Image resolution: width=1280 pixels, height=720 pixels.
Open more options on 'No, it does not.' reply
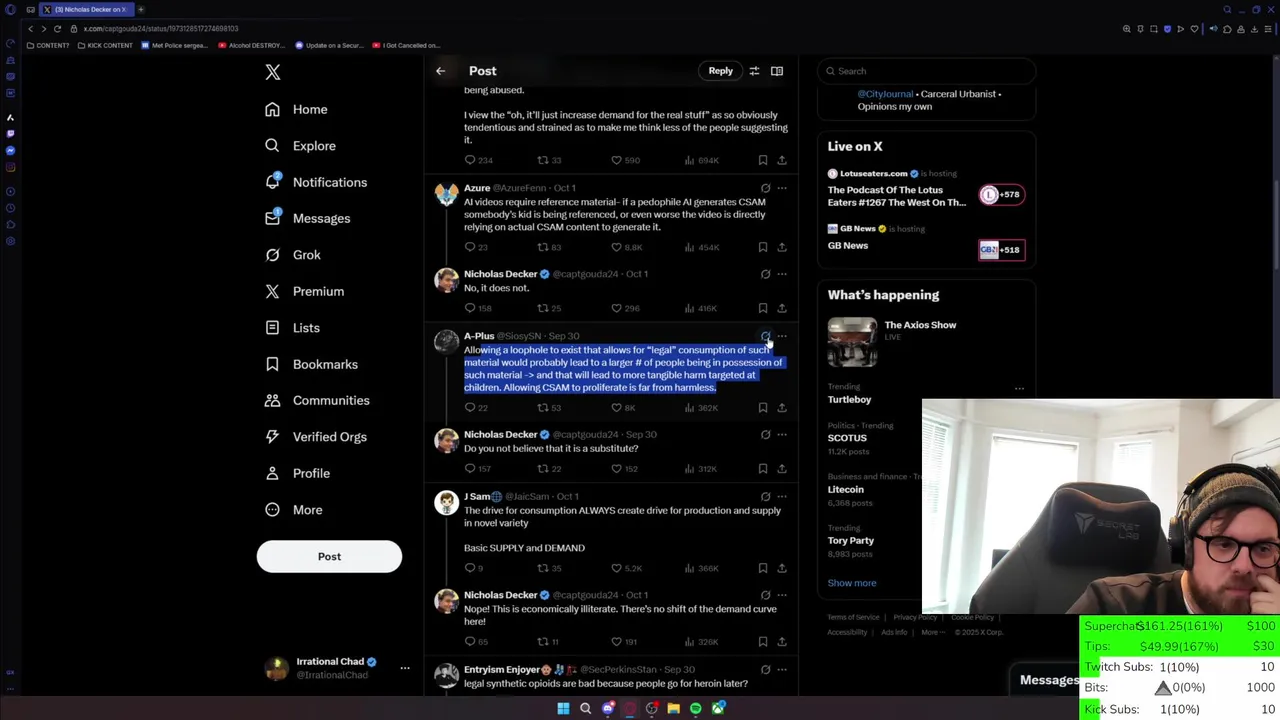pos(782,274)
